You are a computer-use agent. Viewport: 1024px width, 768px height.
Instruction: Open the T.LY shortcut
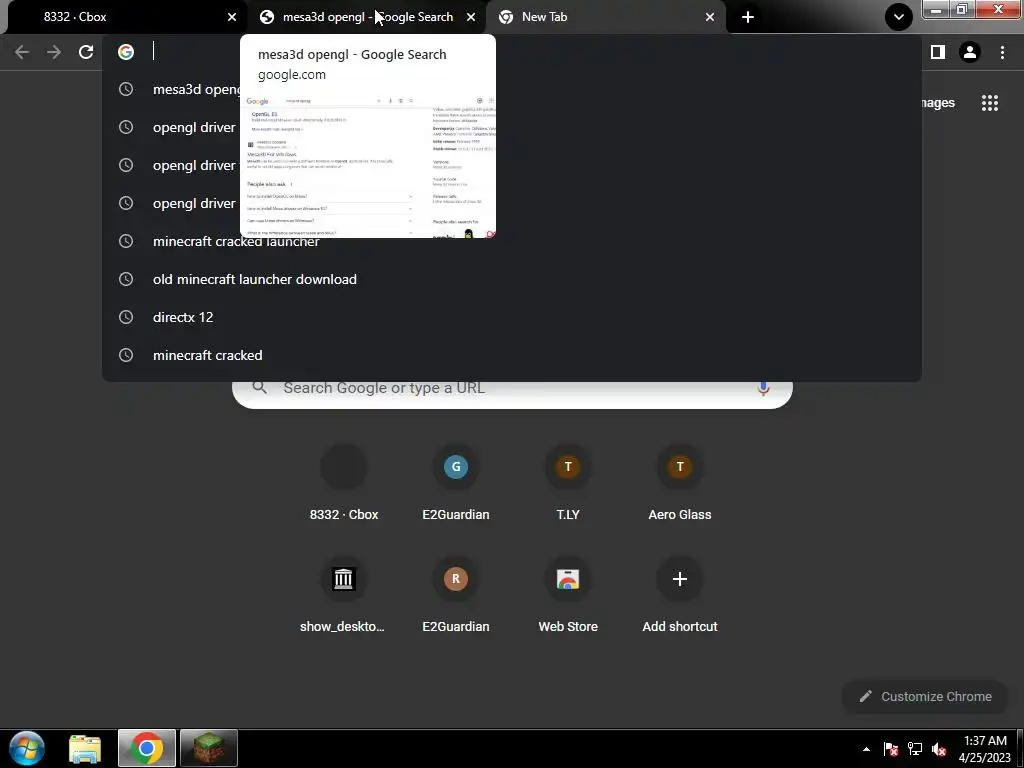pyautogui.click(x=568, y=483)
